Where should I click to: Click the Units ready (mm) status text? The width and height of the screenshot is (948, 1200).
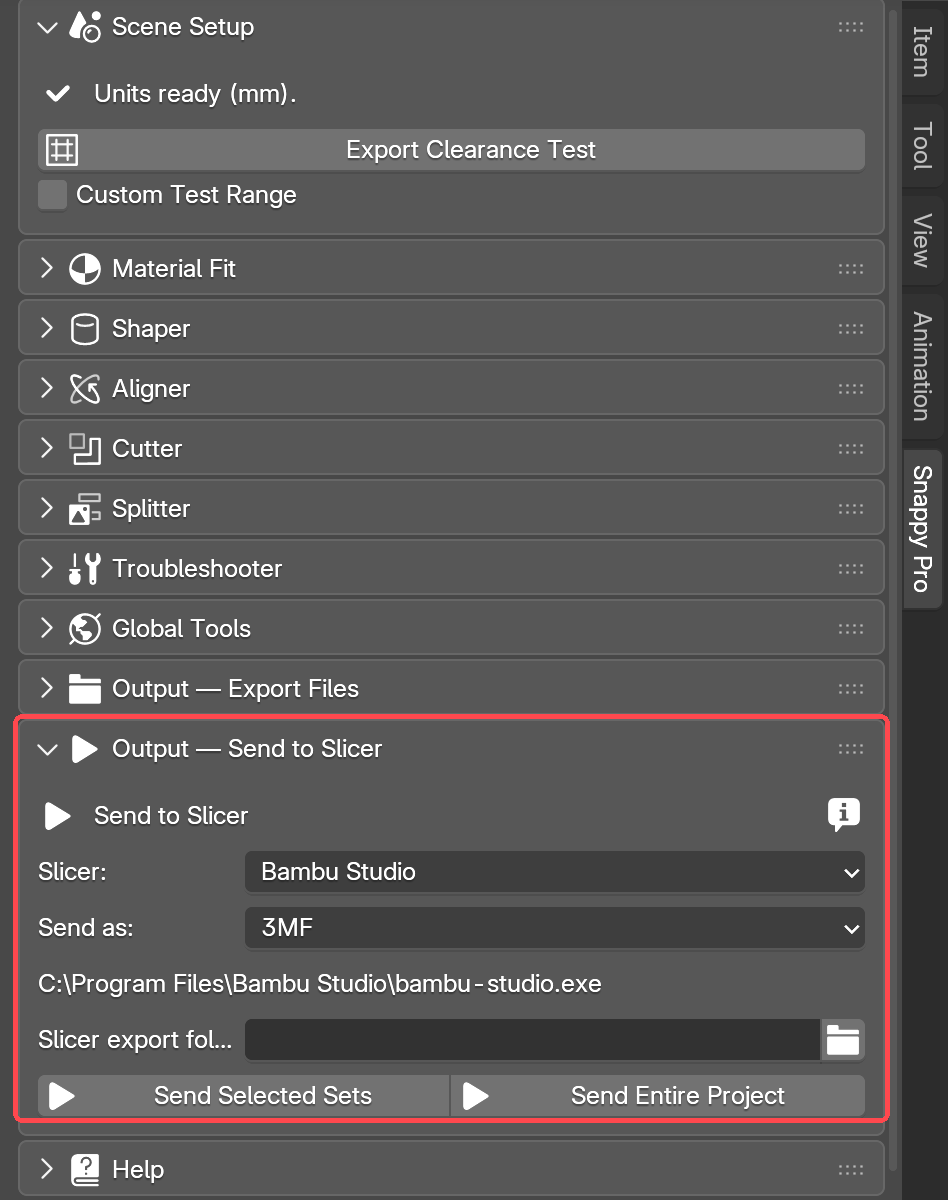click(x=195, y=94)
